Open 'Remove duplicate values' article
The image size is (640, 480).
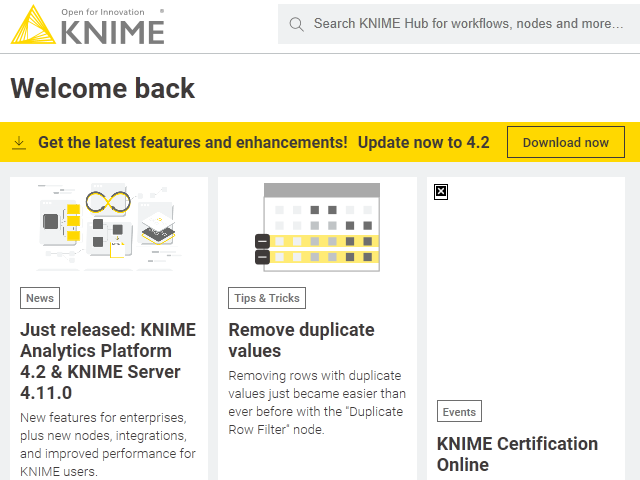301,340
